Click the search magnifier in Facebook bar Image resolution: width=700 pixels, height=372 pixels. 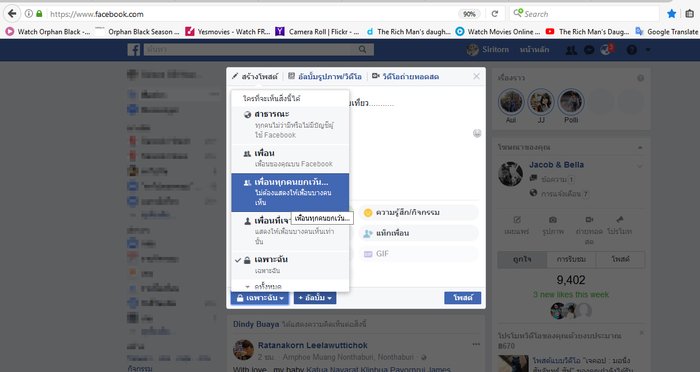(362, 50)
